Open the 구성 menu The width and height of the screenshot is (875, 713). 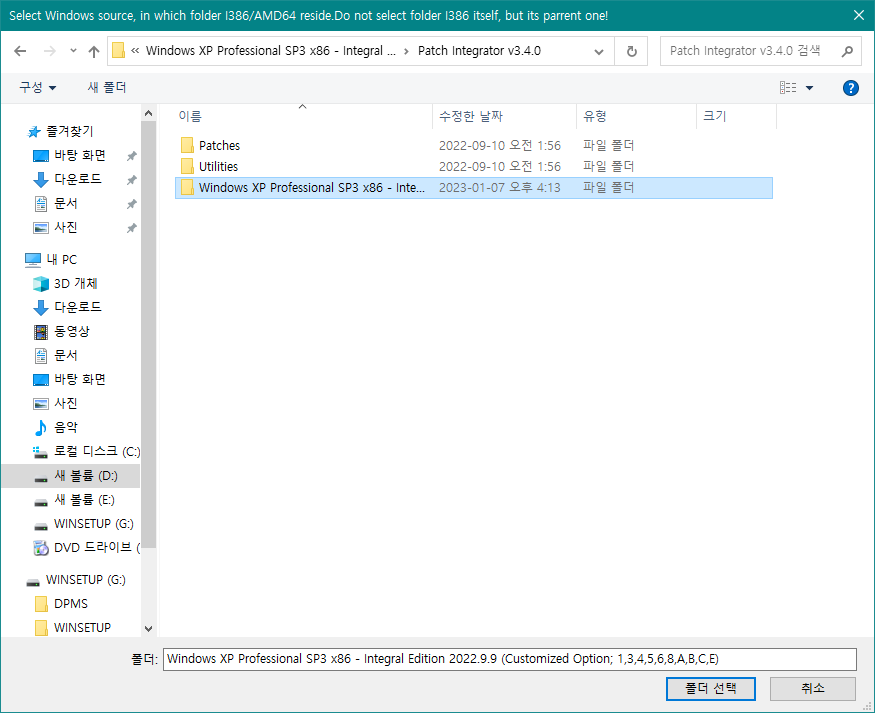(x=38, y=88)
